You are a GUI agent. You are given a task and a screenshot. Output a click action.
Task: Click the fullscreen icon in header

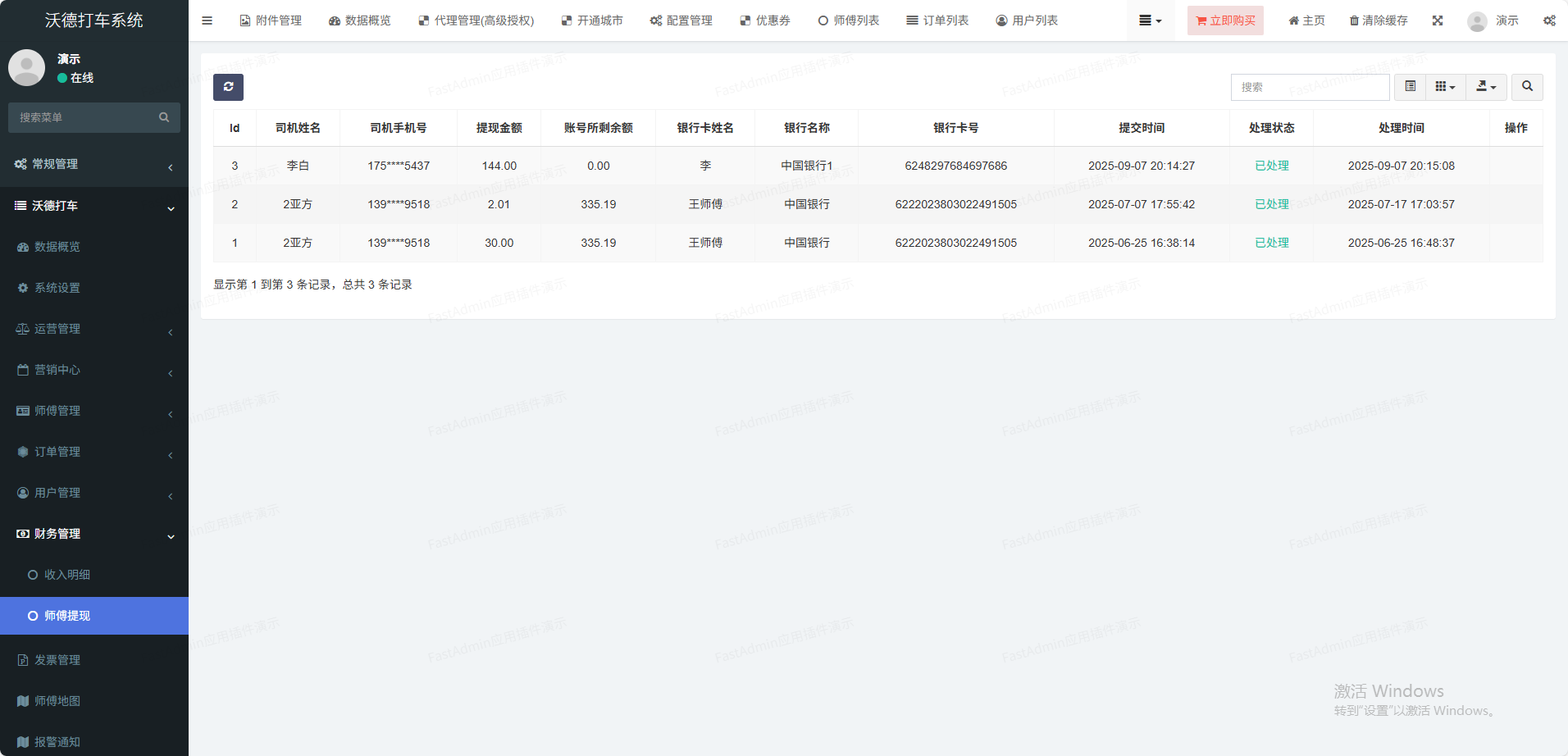[x=1438, y=20]
